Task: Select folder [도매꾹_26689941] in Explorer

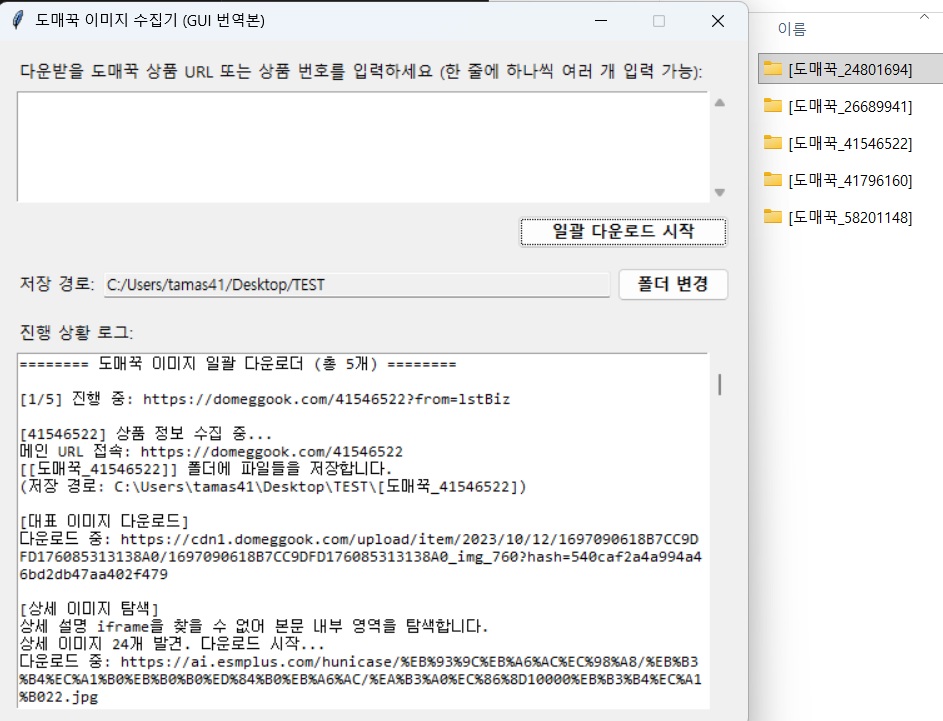Action: (x=850, y=106)
